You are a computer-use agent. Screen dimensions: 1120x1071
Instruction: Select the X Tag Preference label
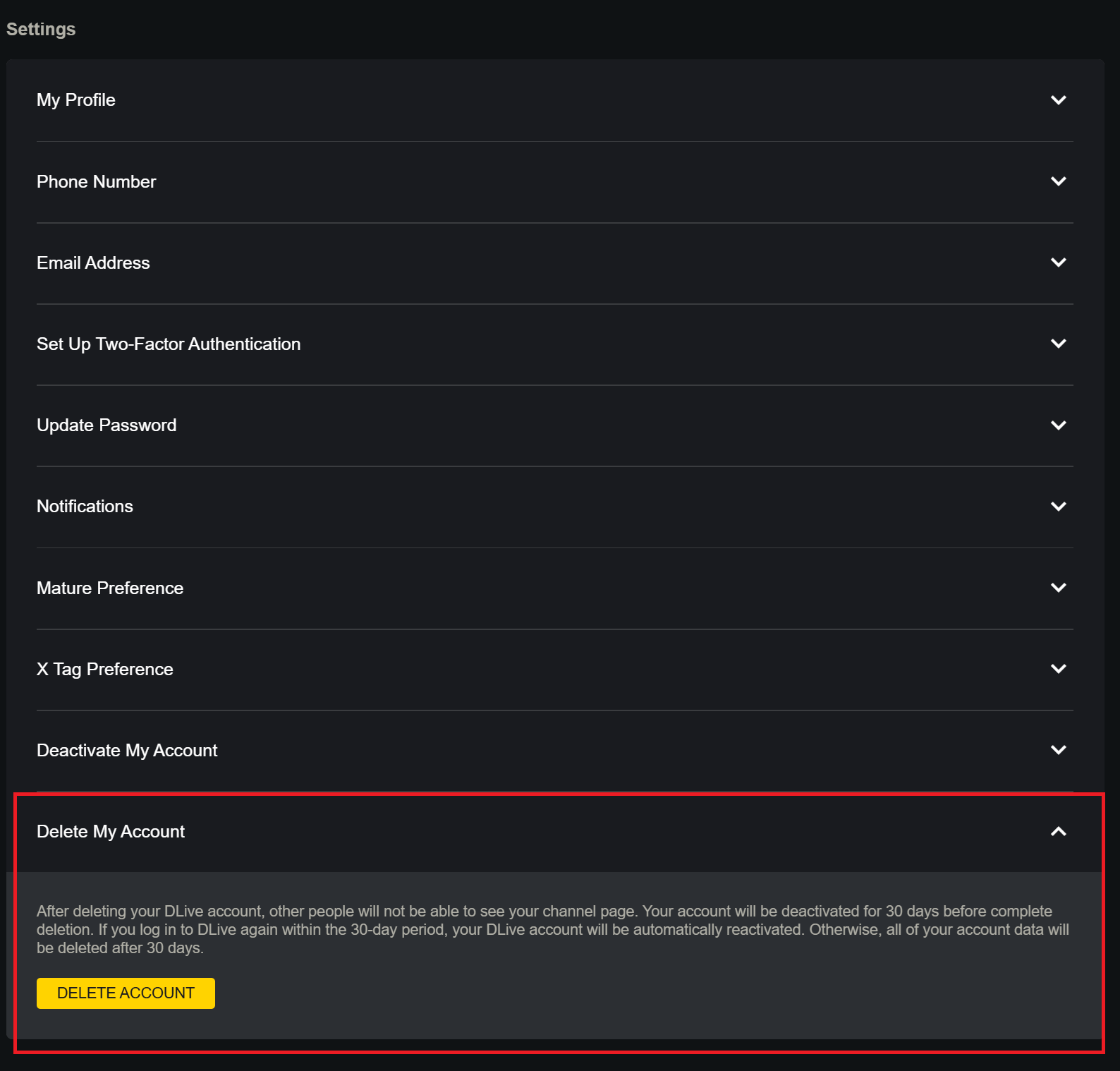point(105,670)
